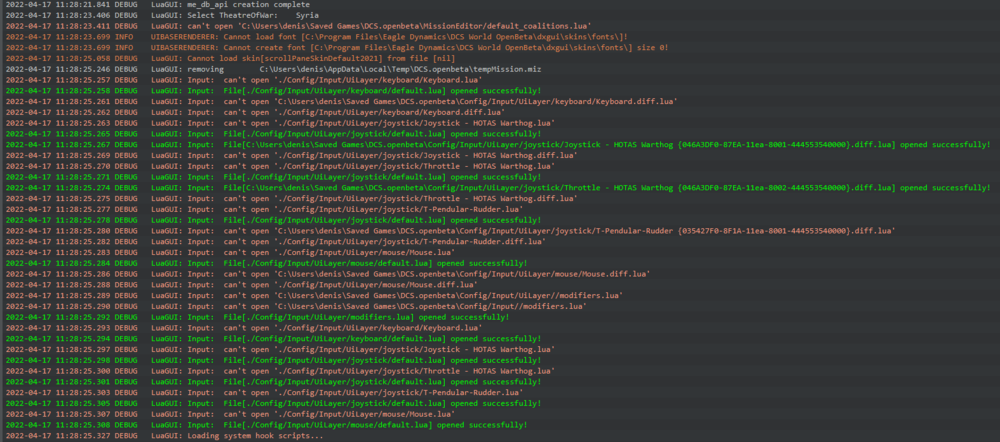Click the 11:28:25.286 Saved Games Mouse.diff.lua line
The height and width of the screenshot is (442, 1000).
328,274
